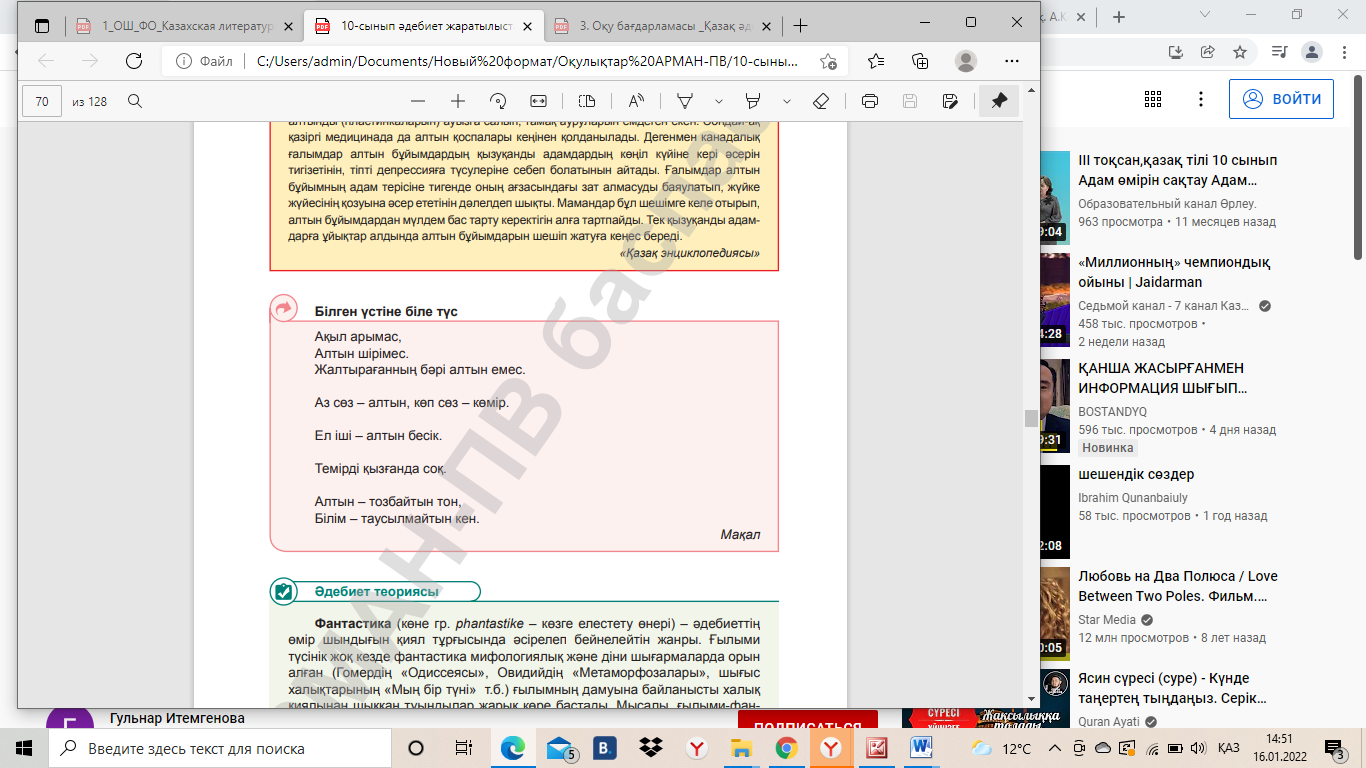Open Task View on taskbar
Viewport: 1366px width, 768px height.
tap(463, 748)
